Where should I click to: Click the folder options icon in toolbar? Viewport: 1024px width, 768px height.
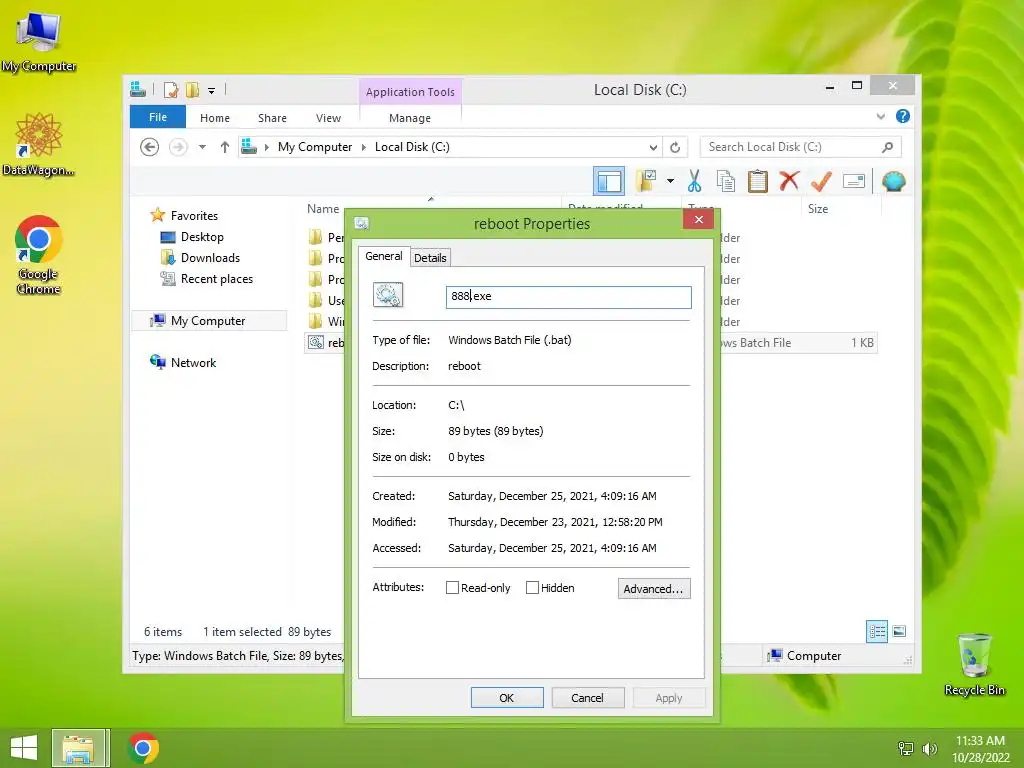pyautogui.click(x=646, y=181)
